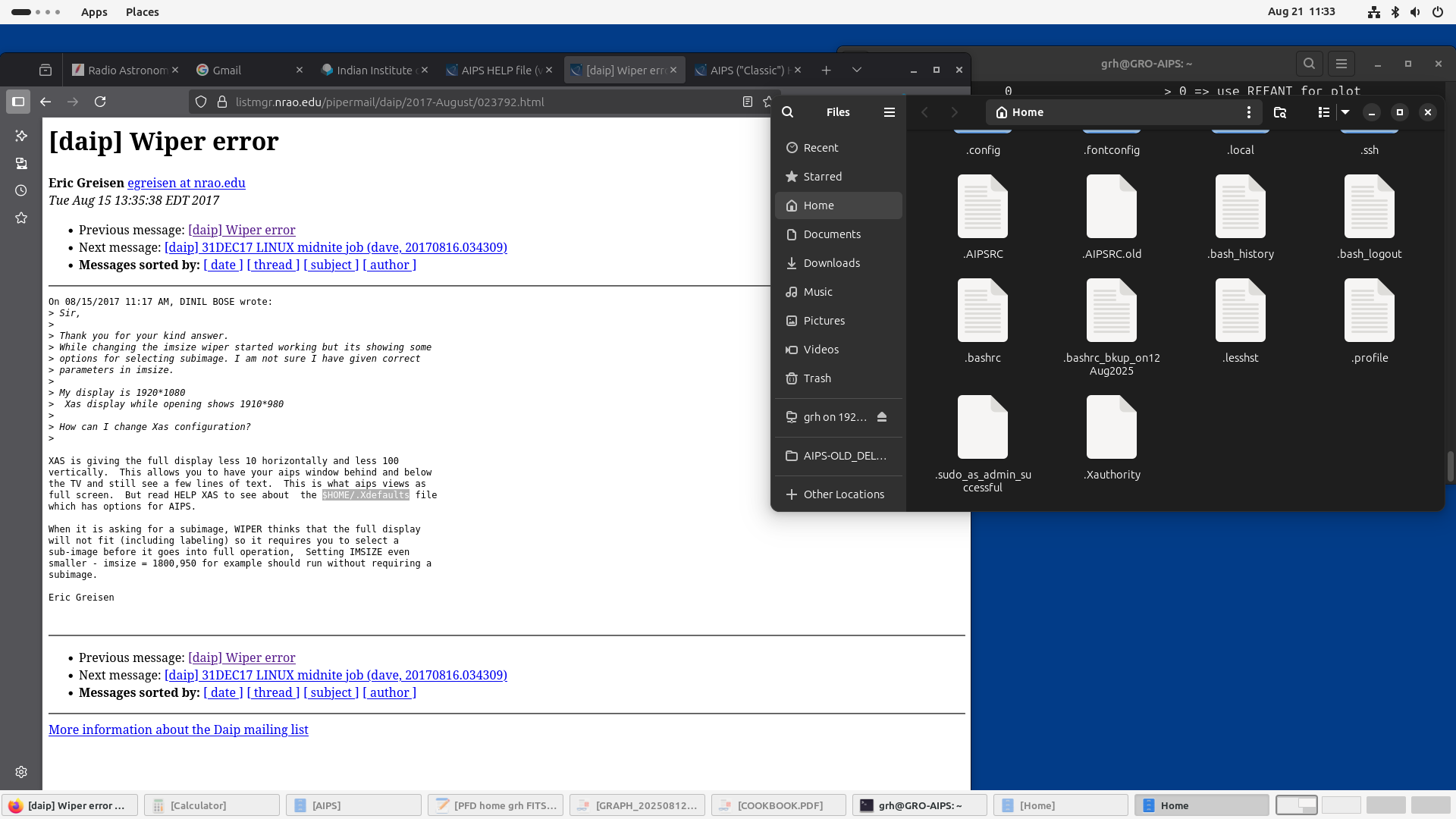Open the .bashrc file
1456x819 pixels.
pos(982,311)
